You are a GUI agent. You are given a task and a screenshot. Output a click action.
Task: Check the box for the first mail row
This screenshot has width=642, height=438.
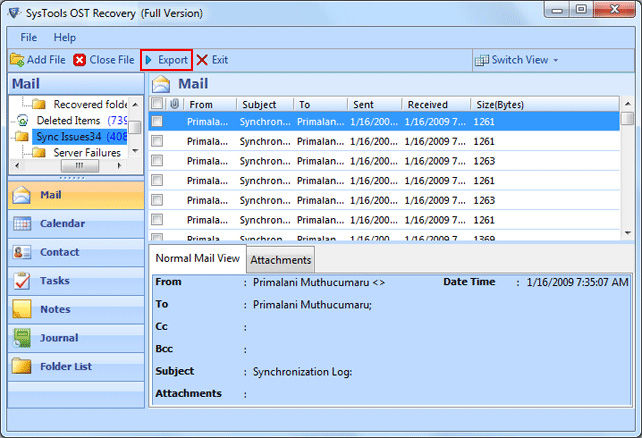(x=157, y=121)
